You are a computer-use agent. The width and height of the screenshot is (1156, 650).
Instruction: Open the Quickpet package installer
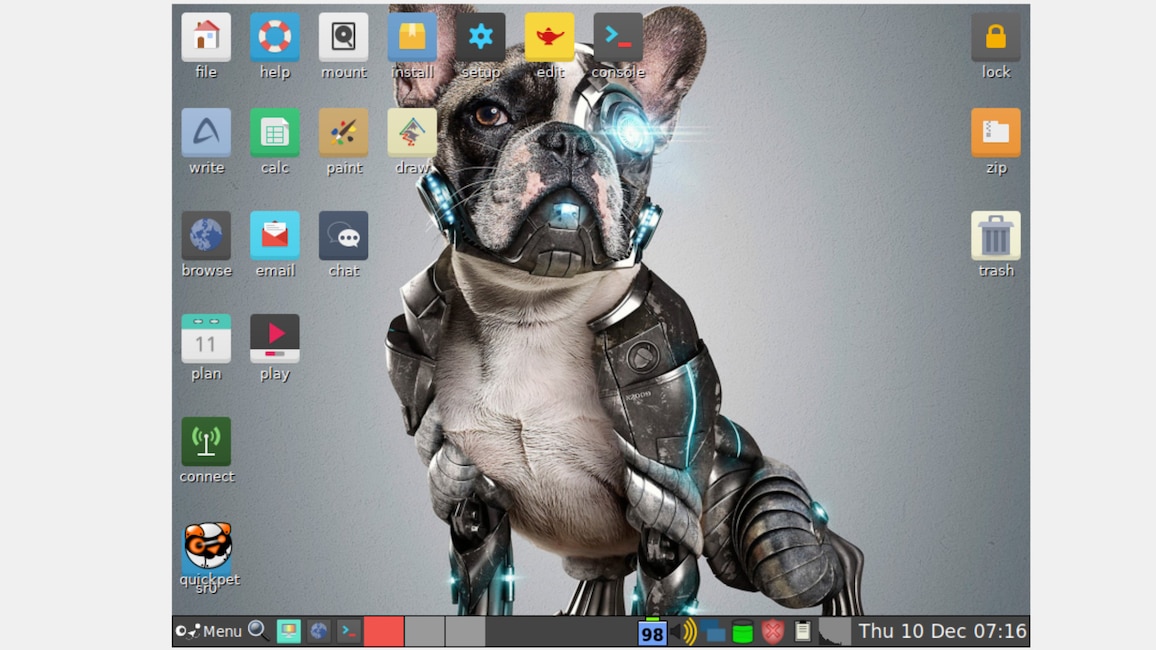(207, 546)
